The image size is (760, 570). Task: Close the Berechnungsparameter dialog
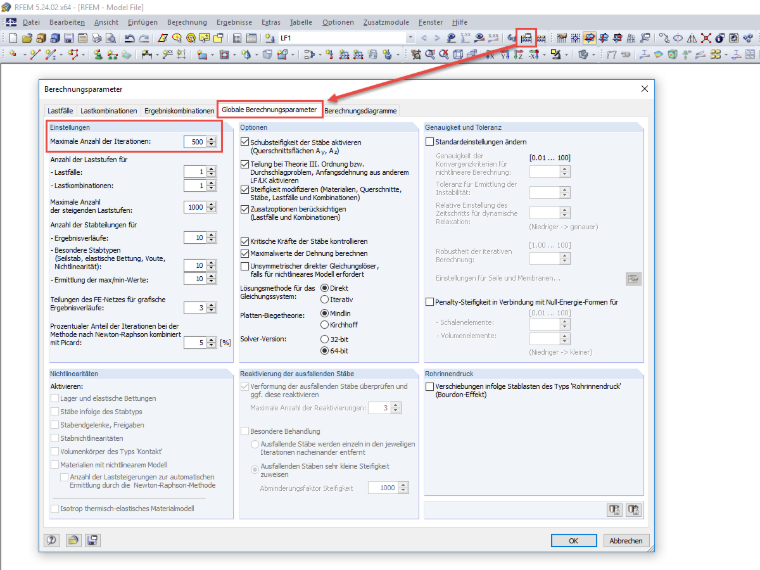coord(644,89)
